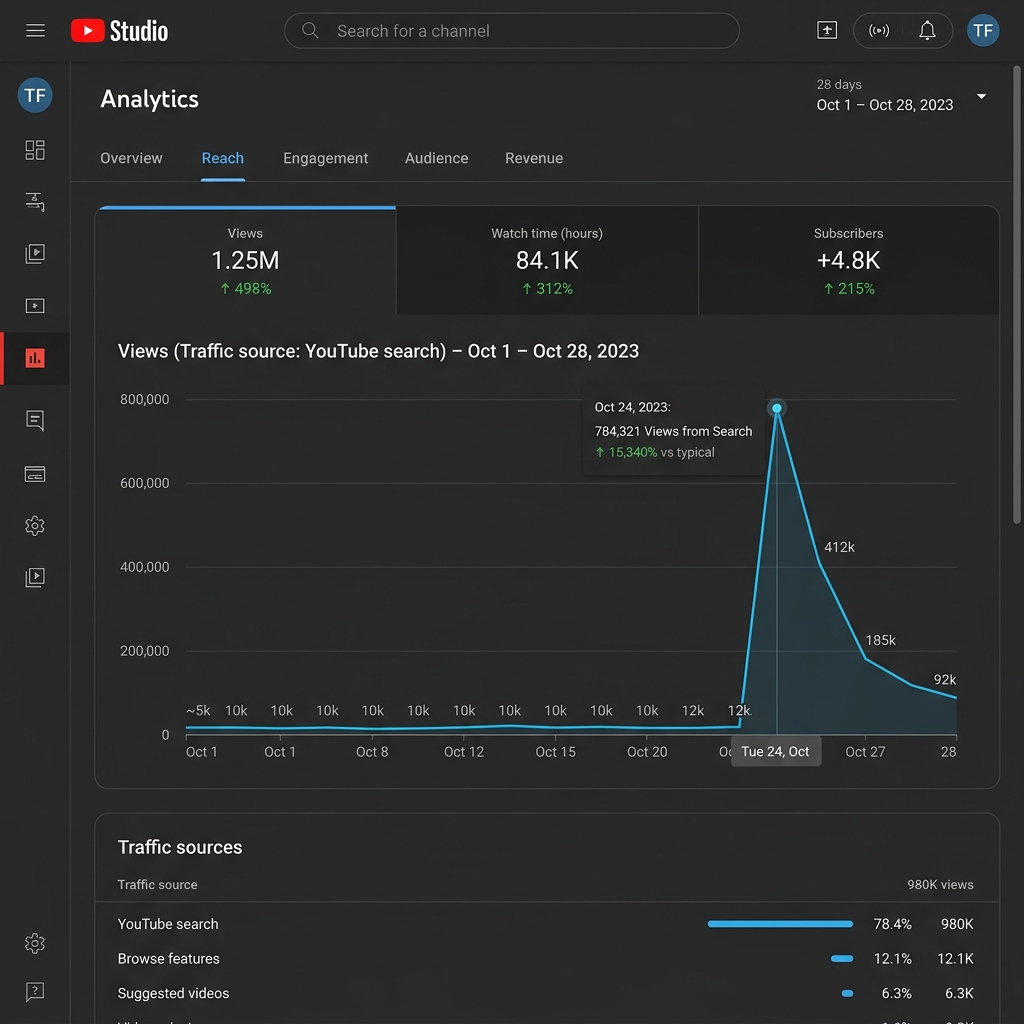
Task: Click the 980K views column header
Action: [x=940, y=885]
